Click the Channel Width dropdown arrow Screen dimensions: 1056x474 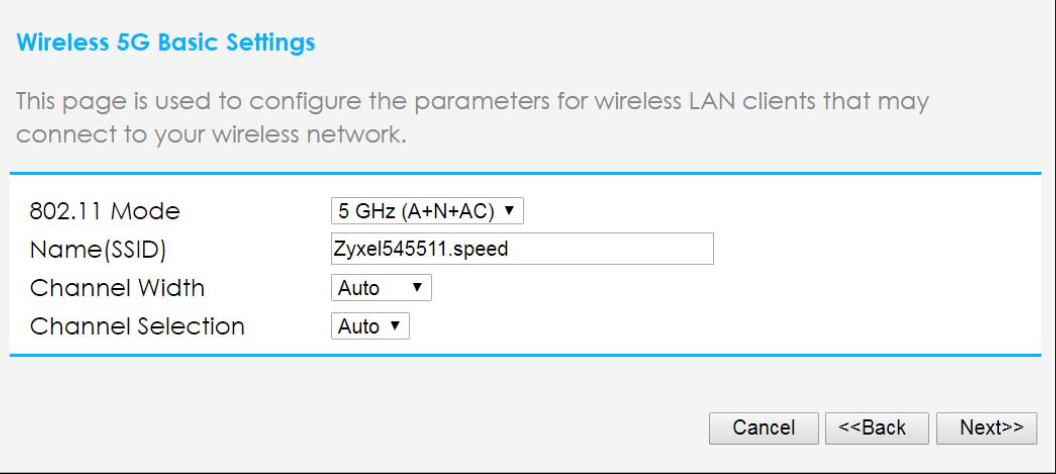[x=417, y=288]
